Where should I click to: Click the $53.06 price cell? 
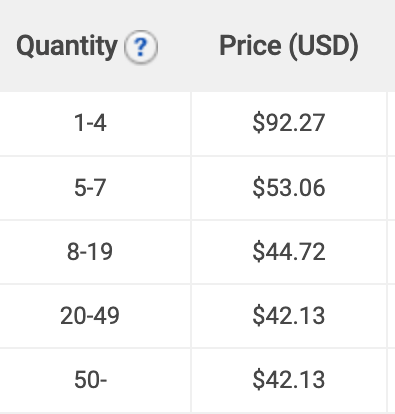[289, 188]
